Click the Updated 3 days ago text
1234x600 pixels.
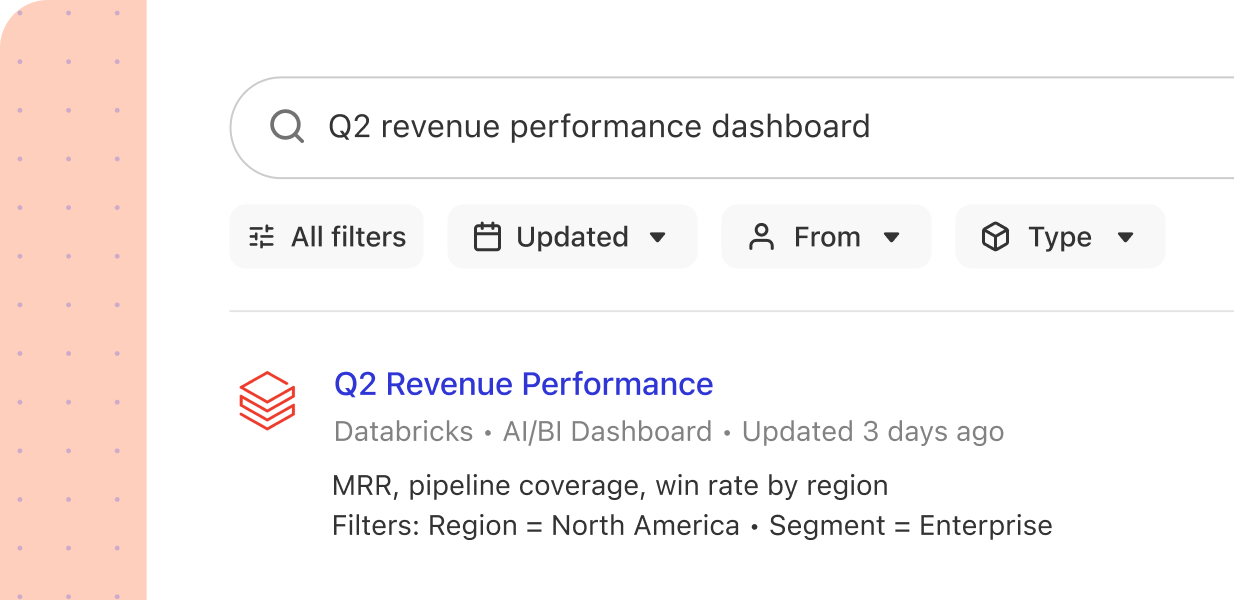pos(872,431)
